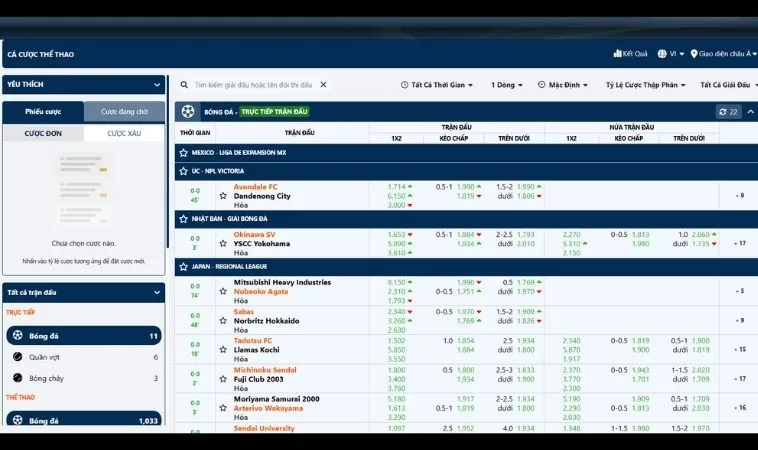The height and width of the screenshot is (450, 758).
Task: Select Quần vợt tennis icon in sidebar
Action: [x=17, y=357]
